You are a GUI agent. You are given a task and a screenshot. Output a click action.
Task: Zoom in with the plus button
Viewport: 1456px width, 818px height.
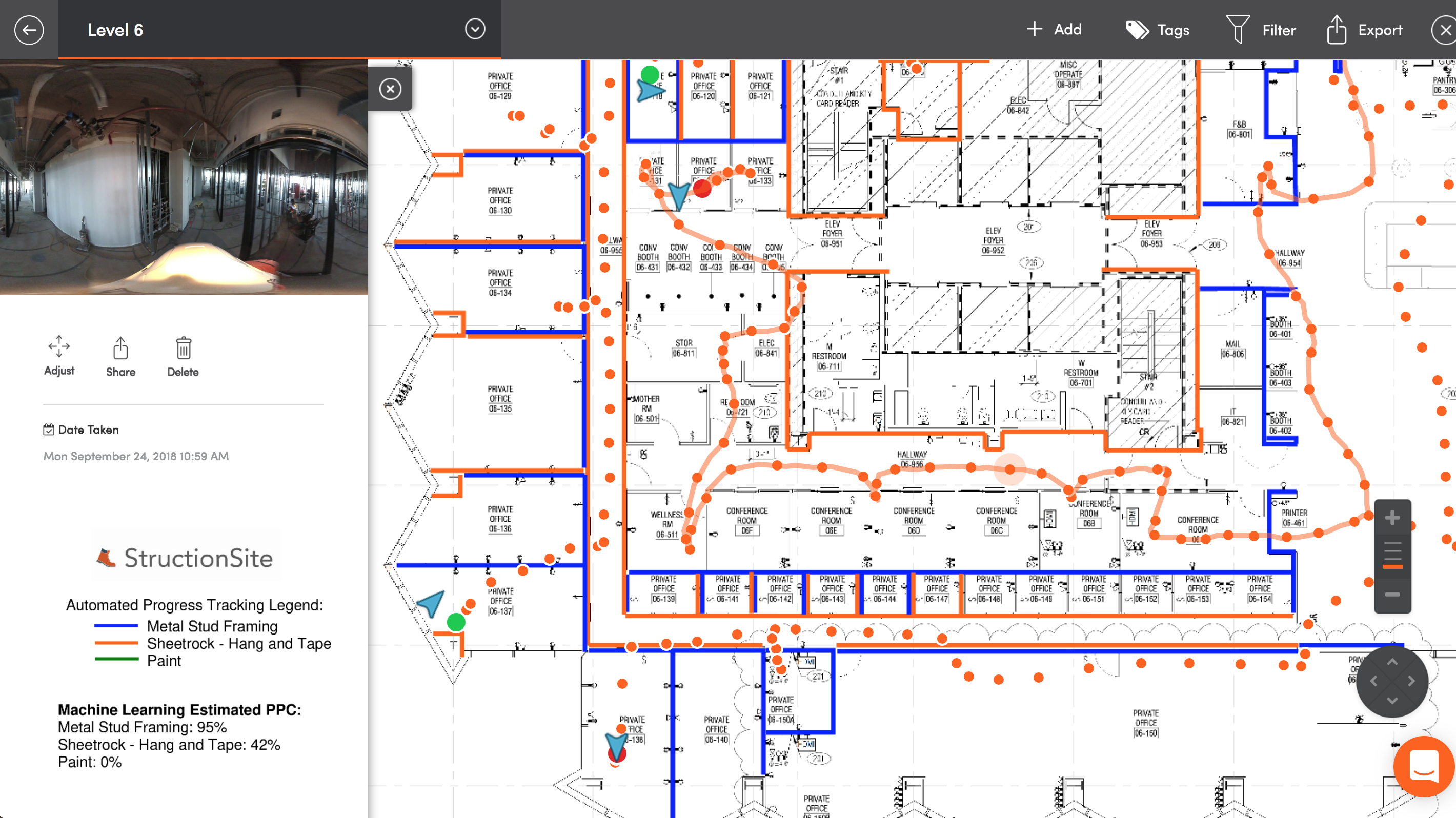pos(1392,518)
